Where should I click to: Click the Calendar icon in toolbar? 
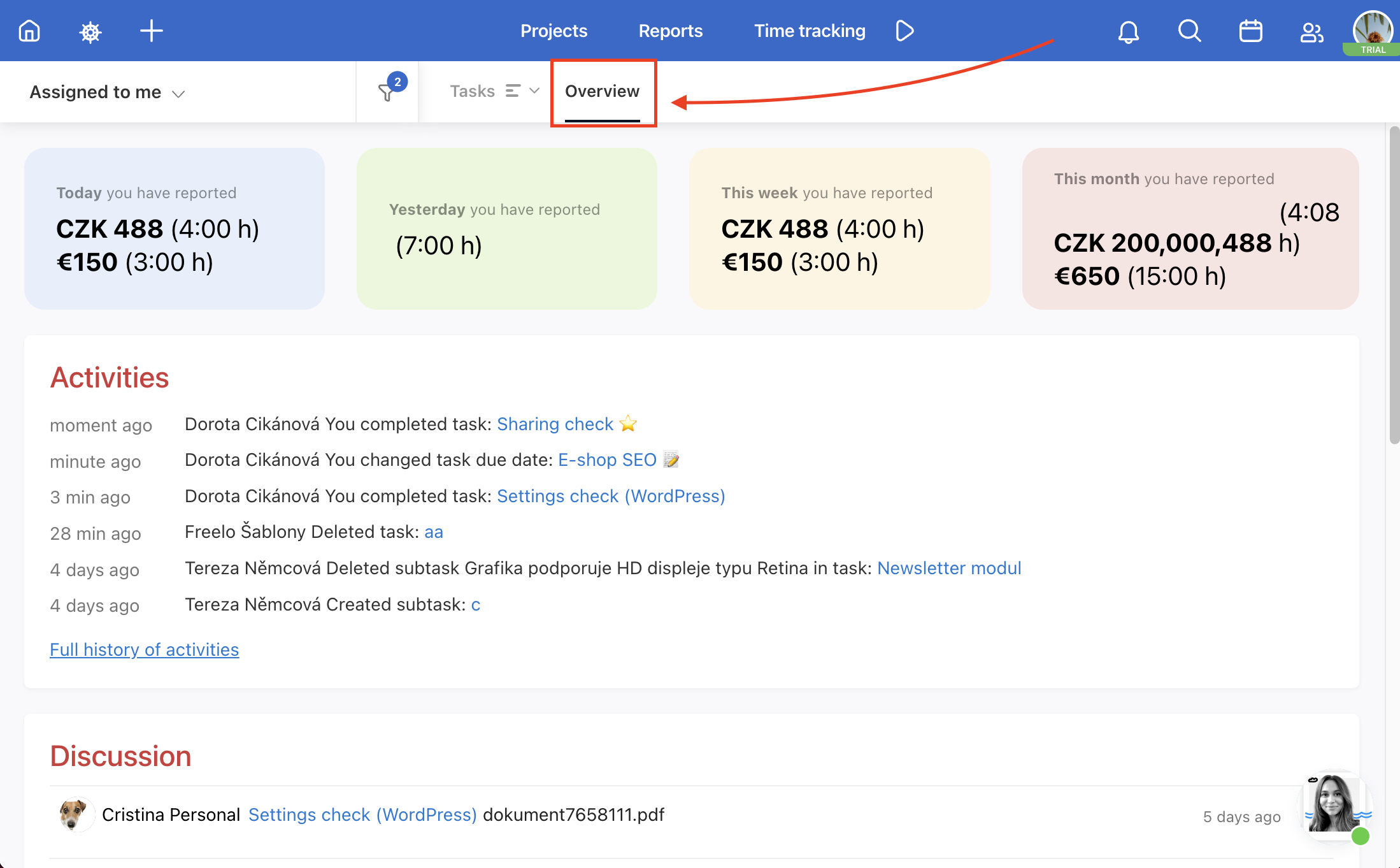coord(1250,30)
